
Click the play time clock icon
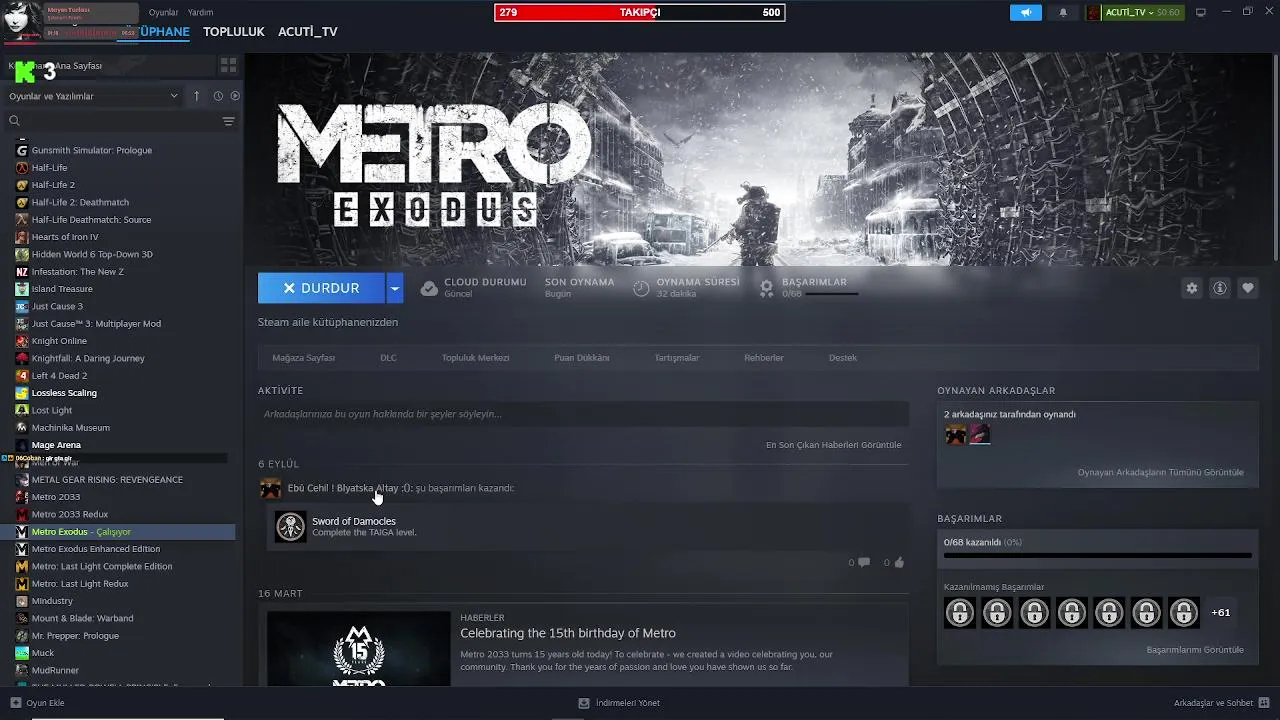click(x=641, y=288)
